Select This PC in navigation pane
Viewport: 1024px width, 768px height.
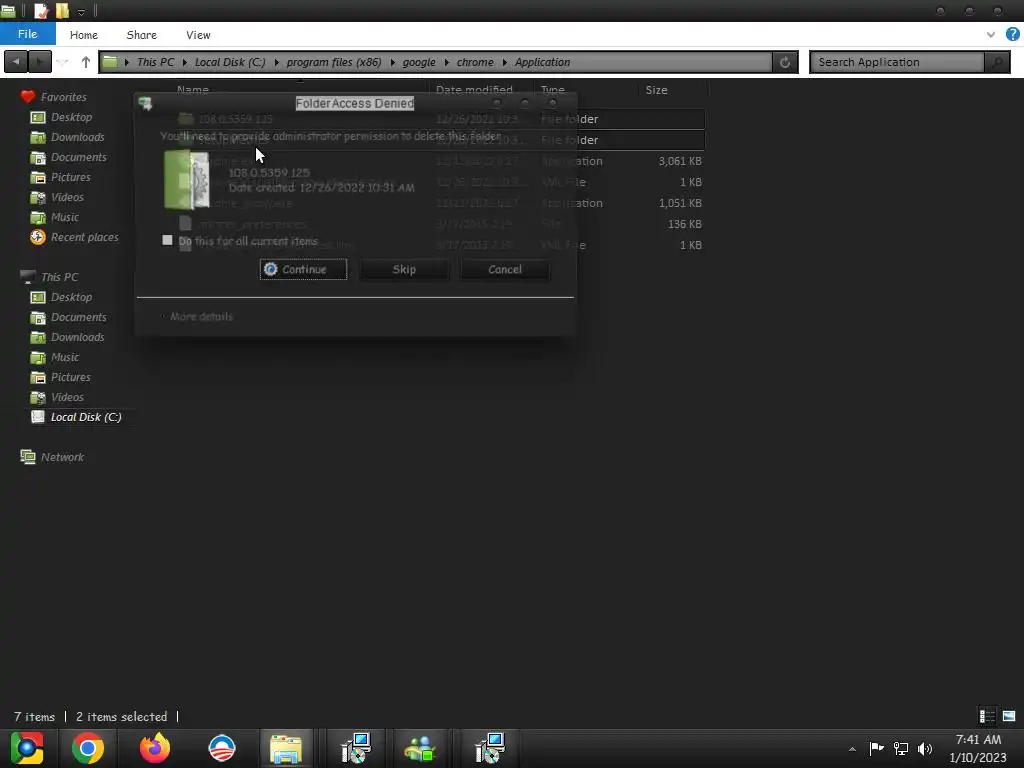[49, 277]
